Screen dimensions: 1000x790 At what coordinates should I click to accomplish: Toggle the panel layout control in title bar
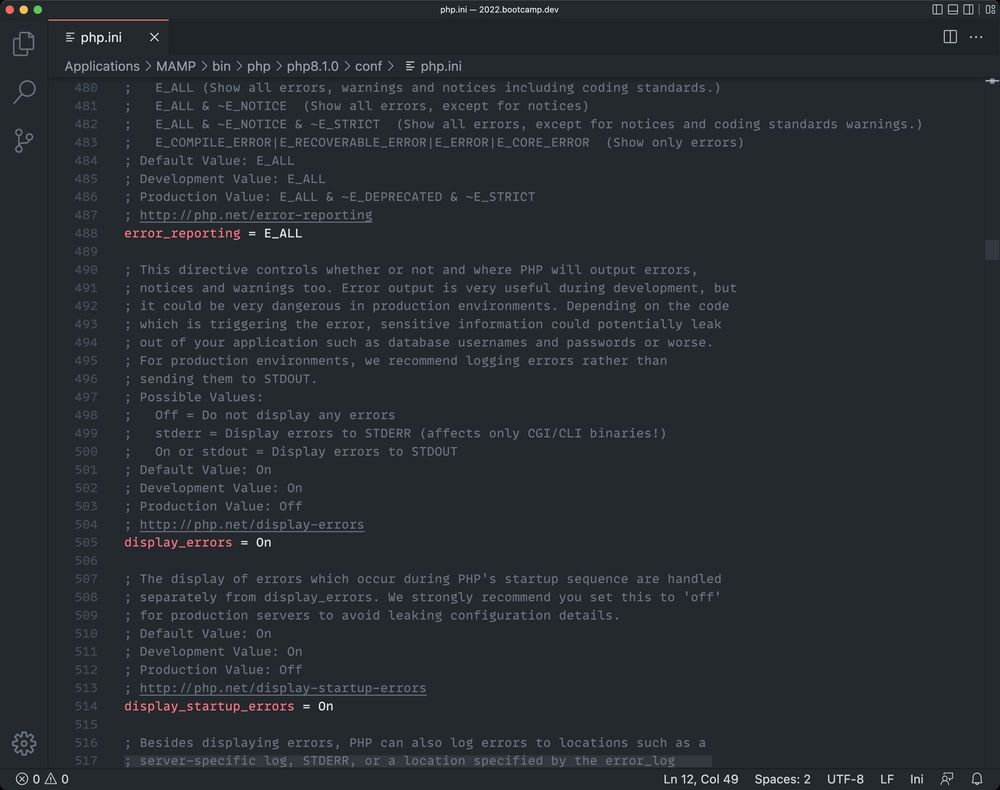tap(954, 8)
